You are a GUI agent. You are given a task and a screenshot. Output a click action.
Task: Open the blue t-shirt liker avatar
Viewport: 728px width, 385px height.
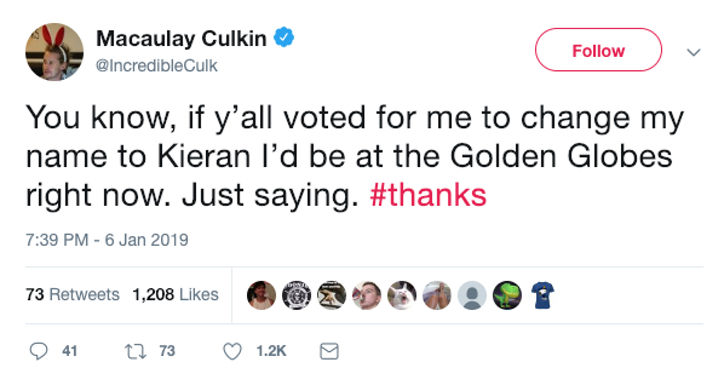[542, 295]
